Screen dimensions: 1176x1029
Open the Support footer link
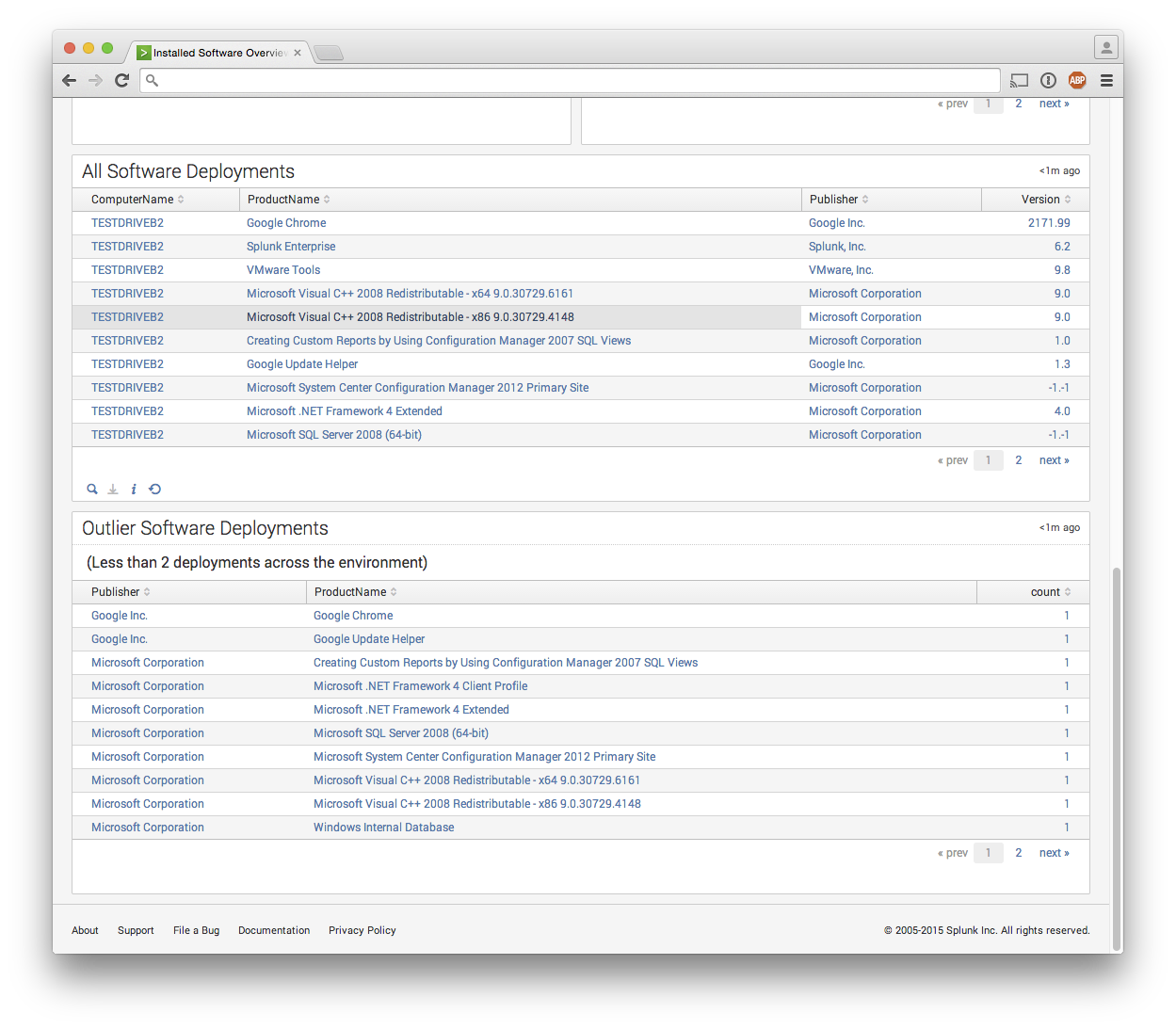click(136, 930)
